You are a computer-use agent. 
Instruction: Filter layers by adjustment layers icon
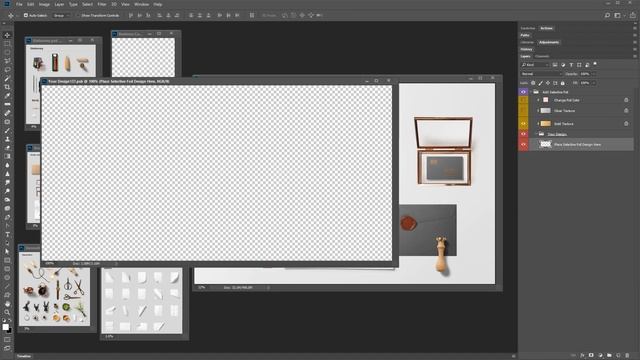563,64
